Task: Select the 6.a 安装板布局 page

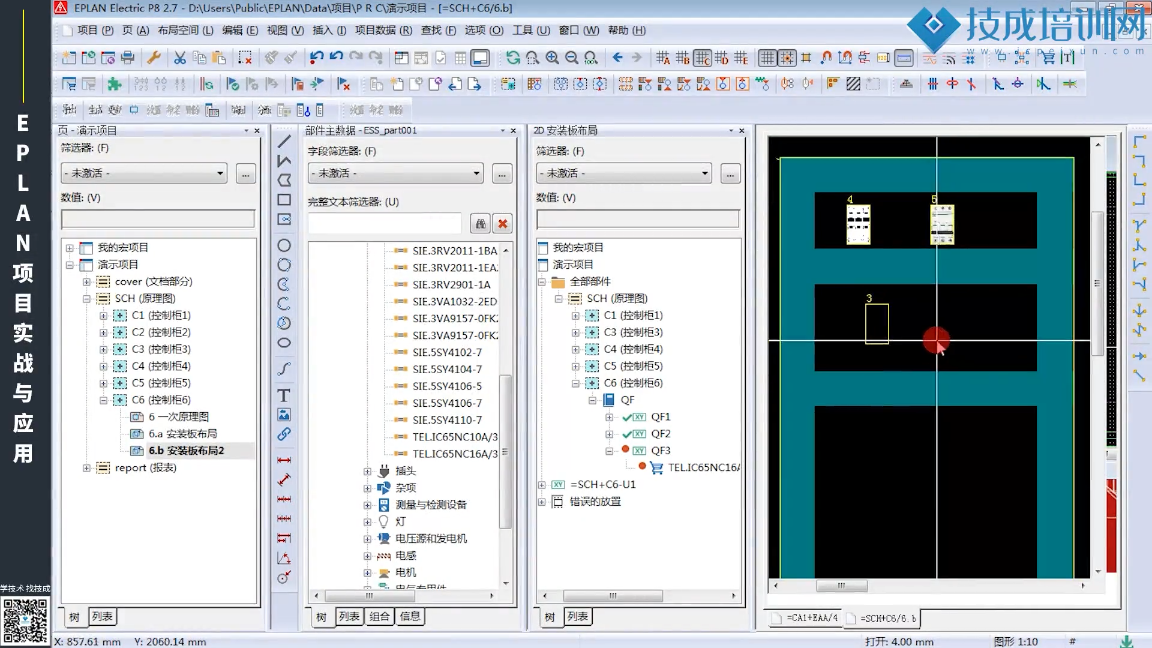Action: pos(182,433)
